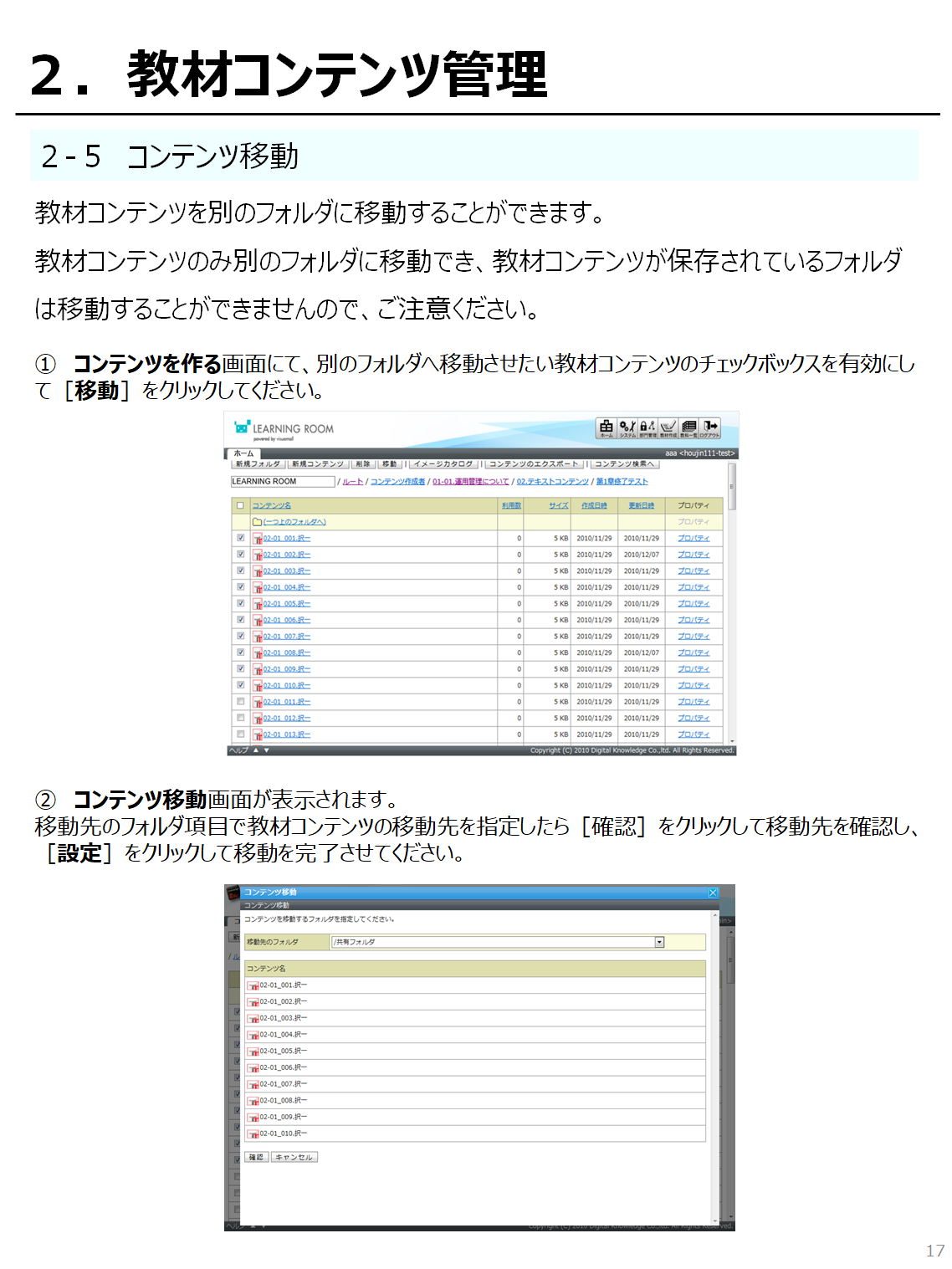
Task: Click the ホーム (Home) toolbar icon
Action: click(x=606, y=427)
